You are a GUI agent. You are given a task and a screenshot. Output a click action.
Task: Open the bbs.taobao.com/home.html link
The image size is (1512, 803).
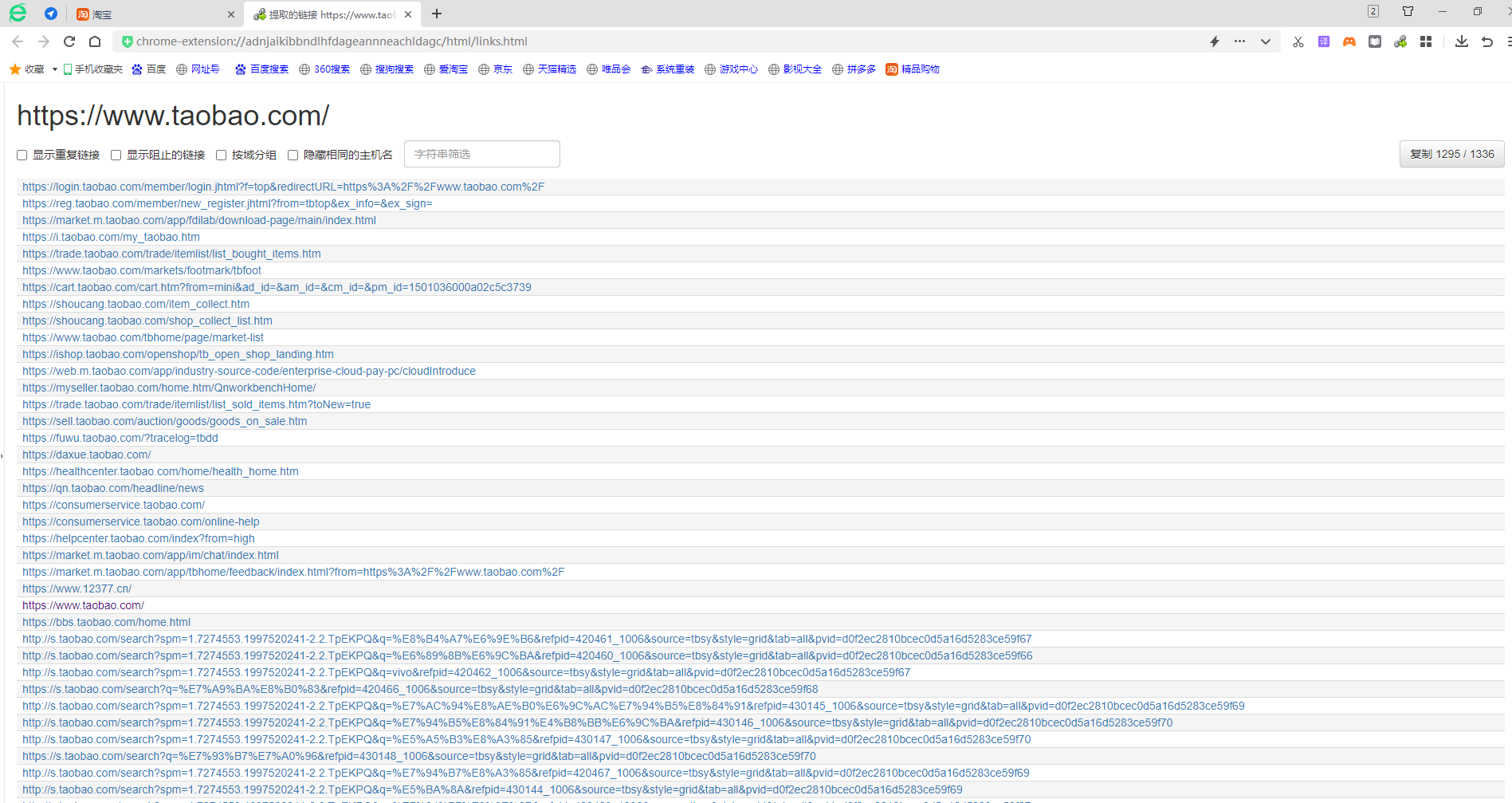[x=106, y=622]
